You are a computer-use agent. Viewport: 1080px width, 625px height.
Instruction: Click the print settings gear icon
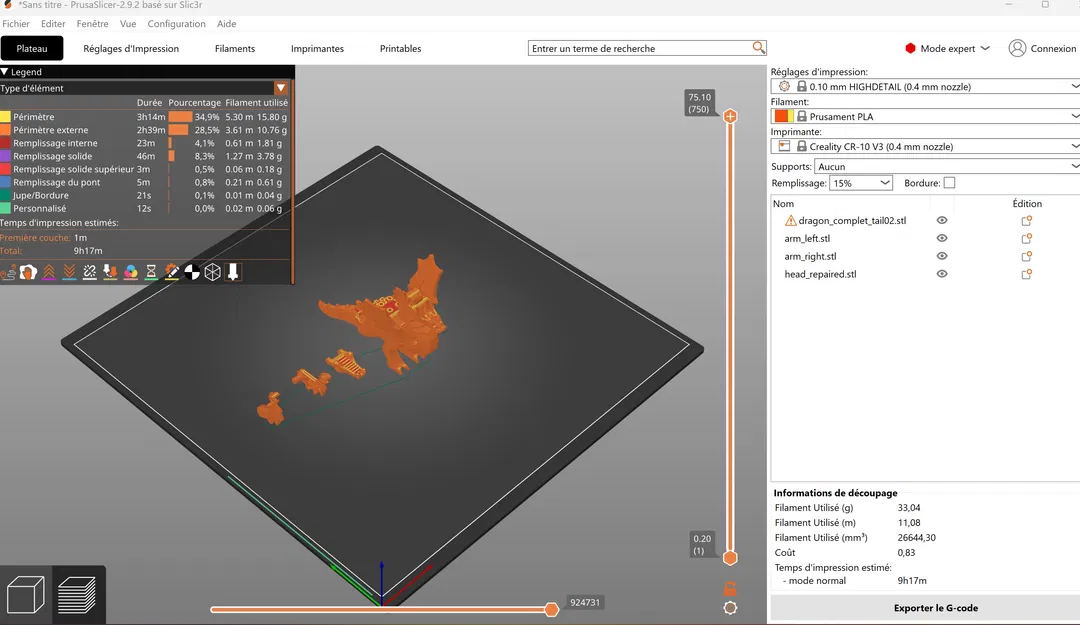(784, 86)
